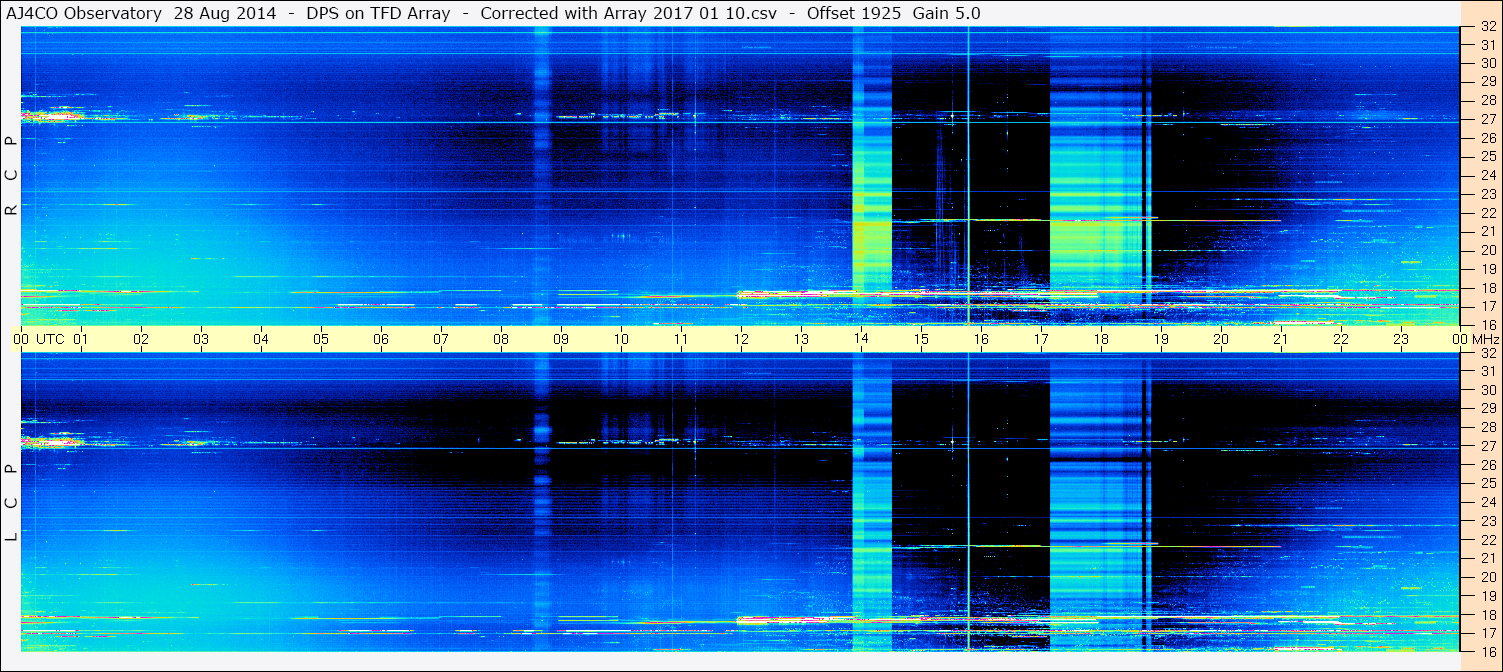The width and height of the screenshot is (1503, 672).
Task: Click the 32 MHz label on the RCP scale
Action: pyautogui.click(x=1488, y=27)
